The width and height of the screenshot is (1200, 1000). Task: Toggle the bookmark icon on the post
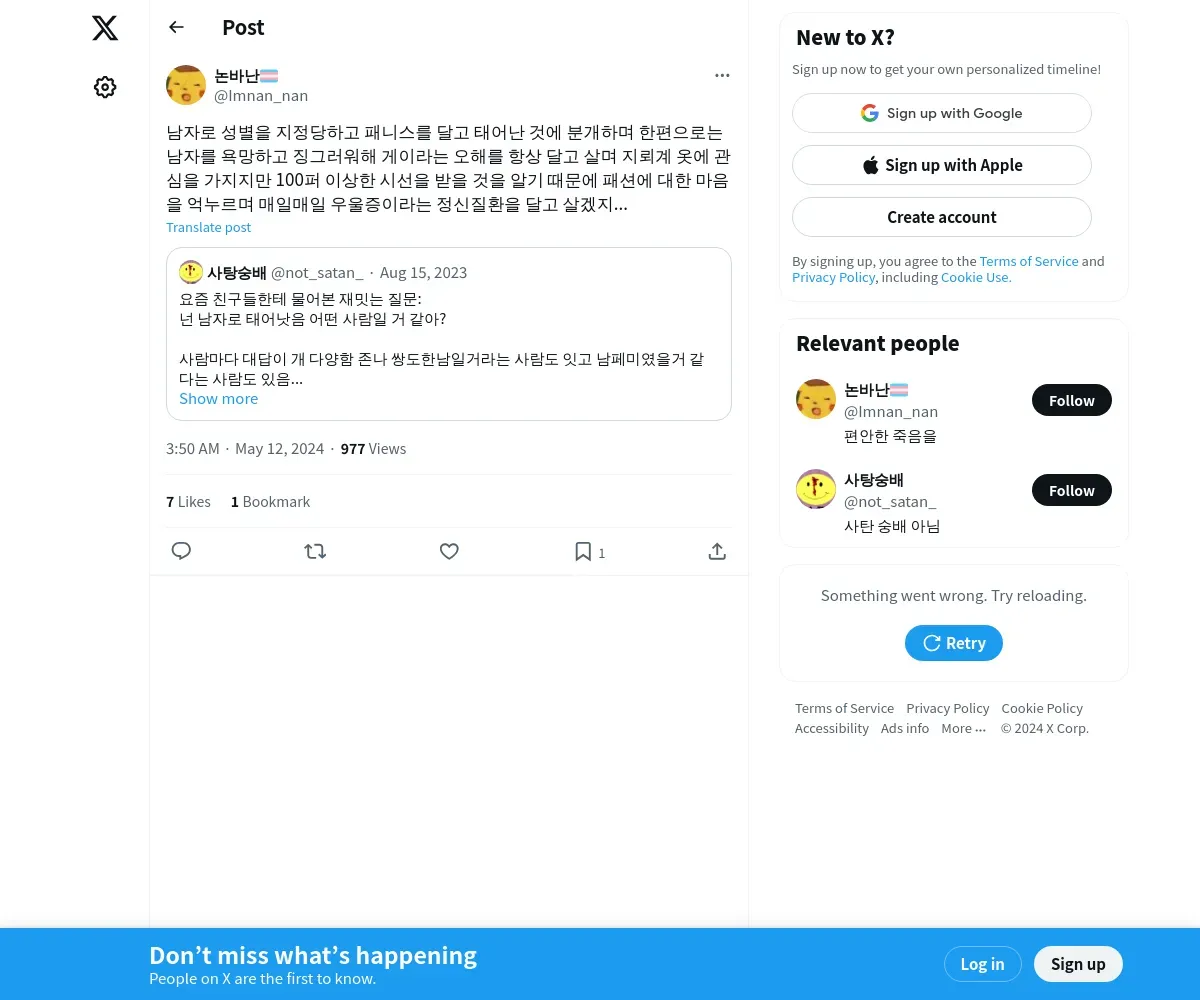click(583, 551)
